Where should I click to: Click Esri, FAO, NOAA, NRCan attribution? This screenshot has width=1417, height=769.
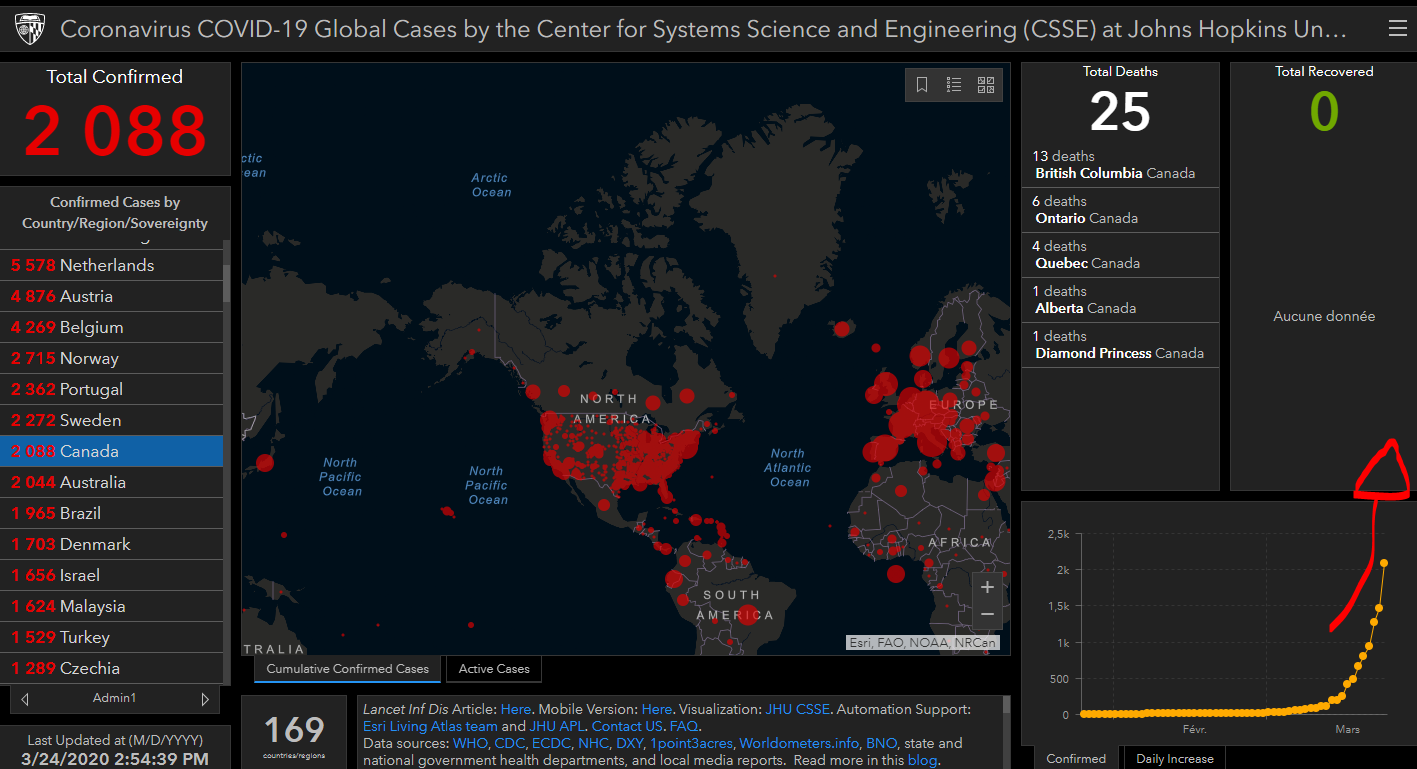(x=922, y=642)
